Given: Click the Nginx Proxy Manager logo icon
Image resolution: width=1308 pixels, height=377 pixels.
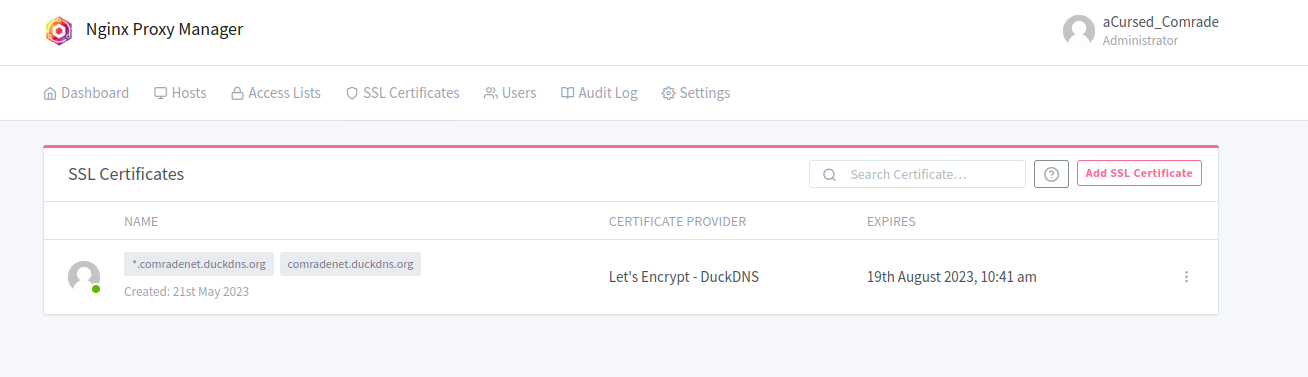Looking at the screenshot, I should coord(59,31).
